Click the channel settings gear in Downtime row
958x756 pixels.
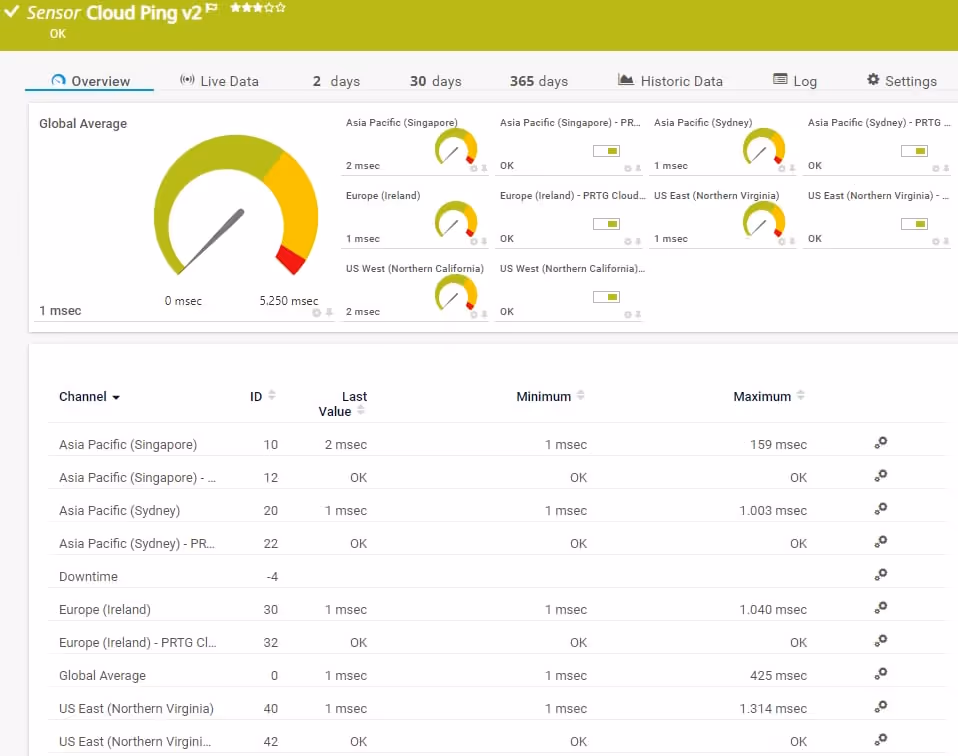point(880,576)
